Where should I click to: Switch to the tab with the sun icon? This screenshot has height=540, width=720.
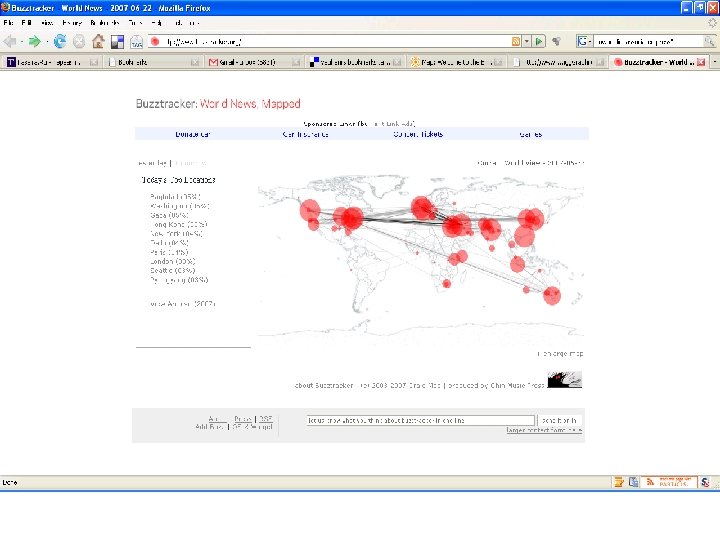click(455, 62)
